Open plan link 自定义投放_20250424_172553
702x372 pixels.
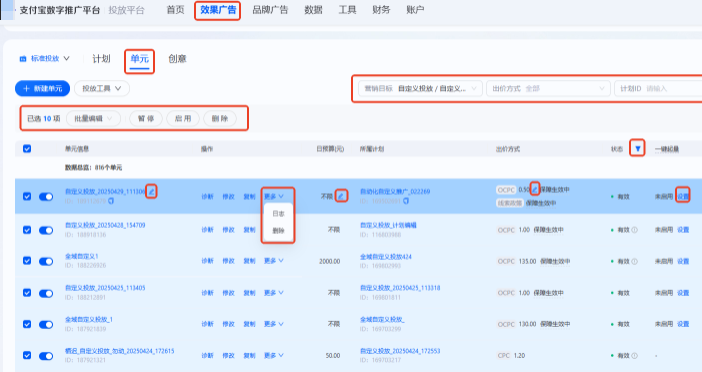coord(400,351)
